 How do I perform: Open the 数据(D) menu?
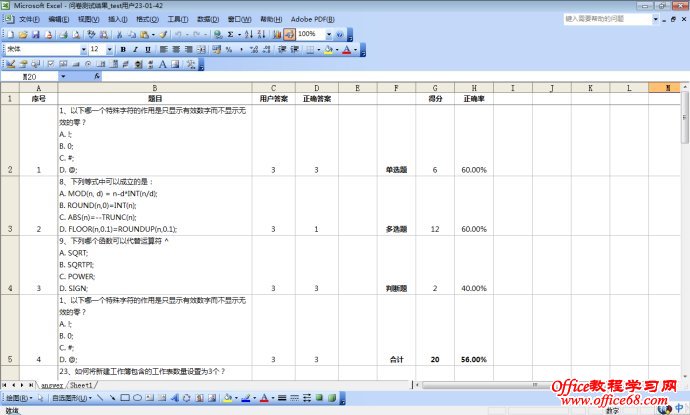click(207, 19)
